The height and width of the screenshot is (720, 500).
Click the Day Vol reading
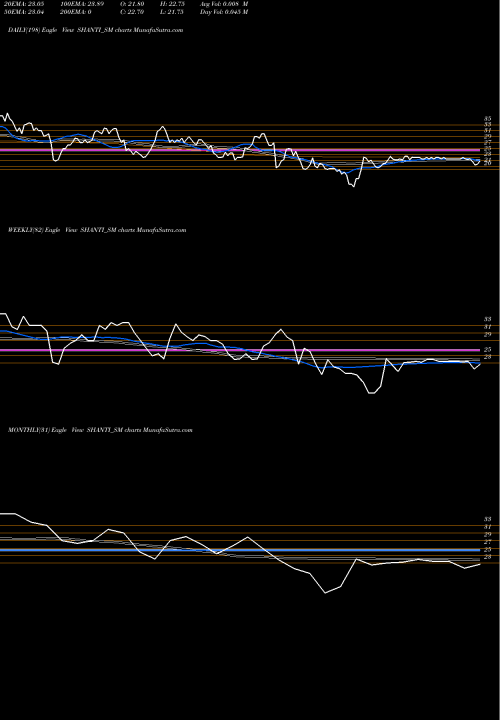(x=224, y=12)
